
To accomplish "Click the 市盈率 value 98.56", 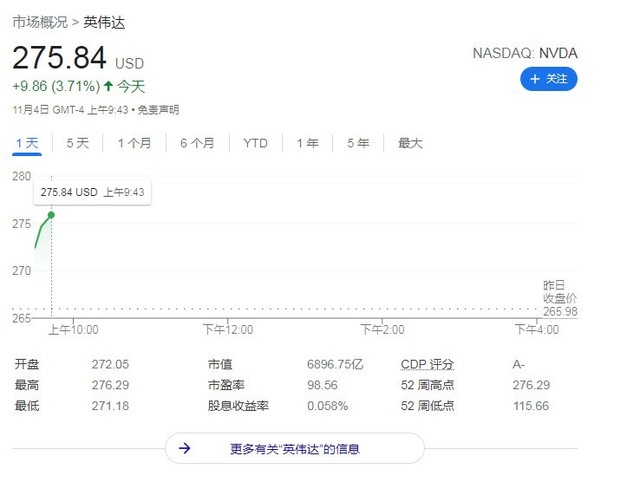I will point(322,385).
